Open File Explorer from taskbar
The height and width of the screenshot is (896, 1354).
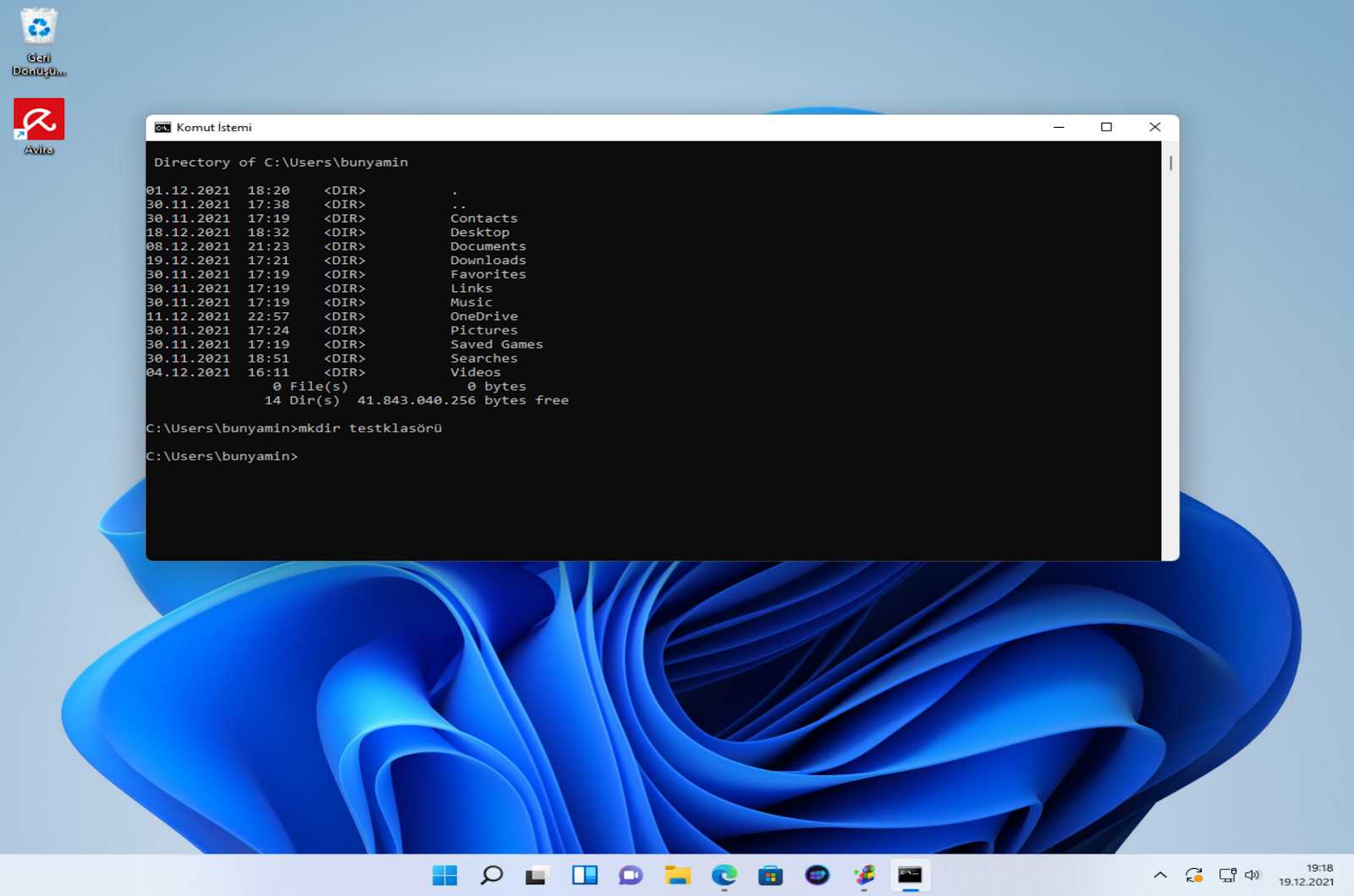coord(677,875)
